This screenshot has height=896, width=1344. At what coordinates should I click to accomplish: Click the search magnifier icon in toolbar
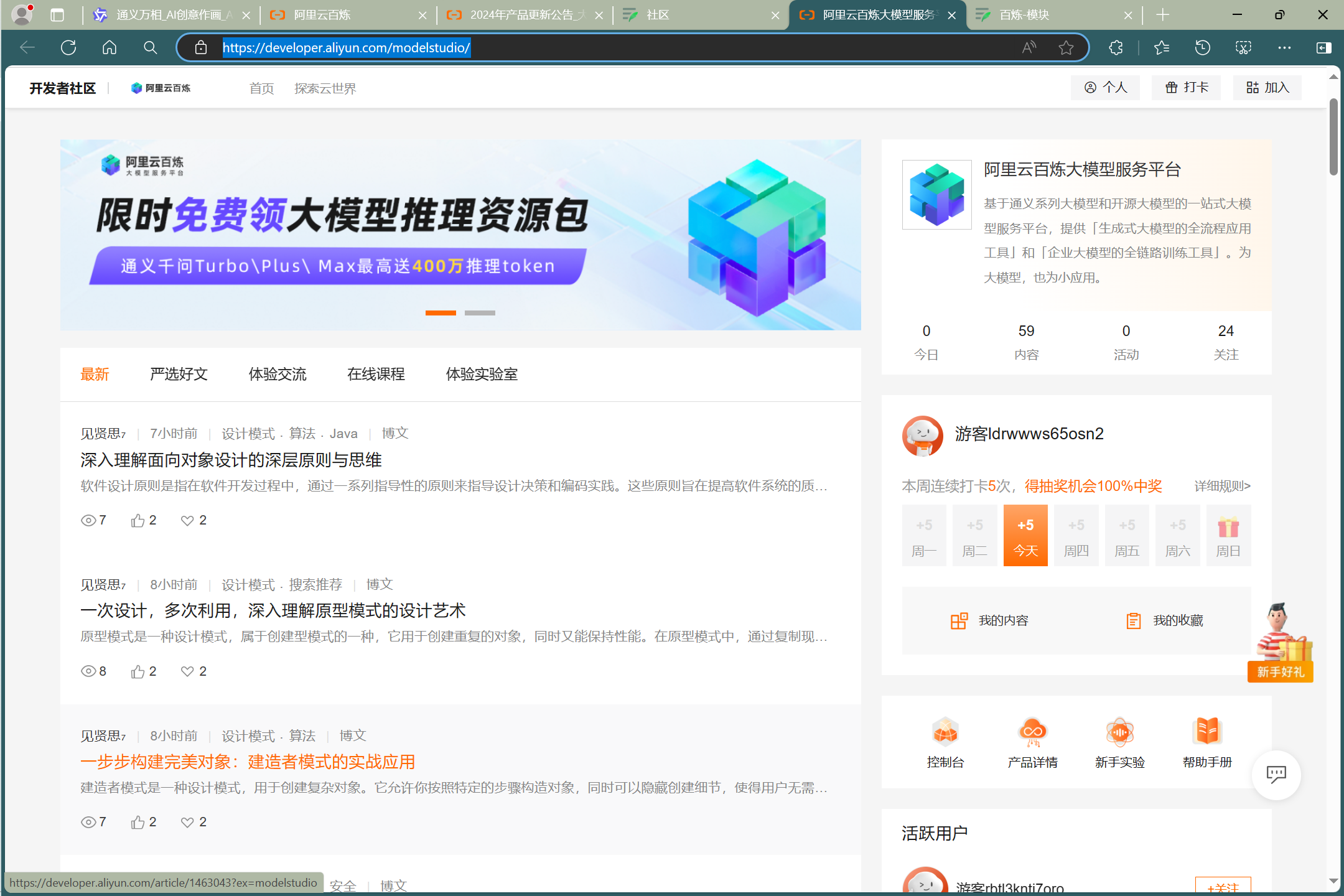(x=150, y=47)
